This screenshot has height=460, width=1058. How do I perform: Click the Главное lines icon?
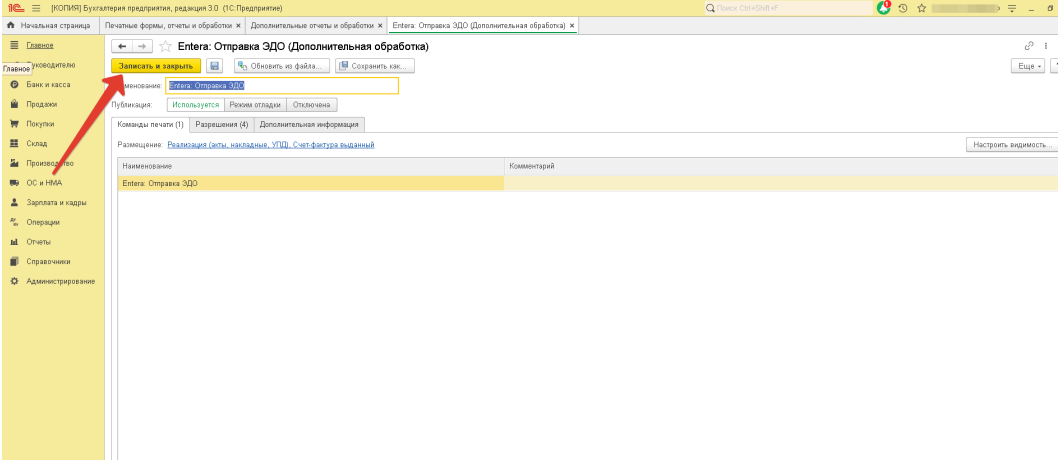tap(13, 45)
